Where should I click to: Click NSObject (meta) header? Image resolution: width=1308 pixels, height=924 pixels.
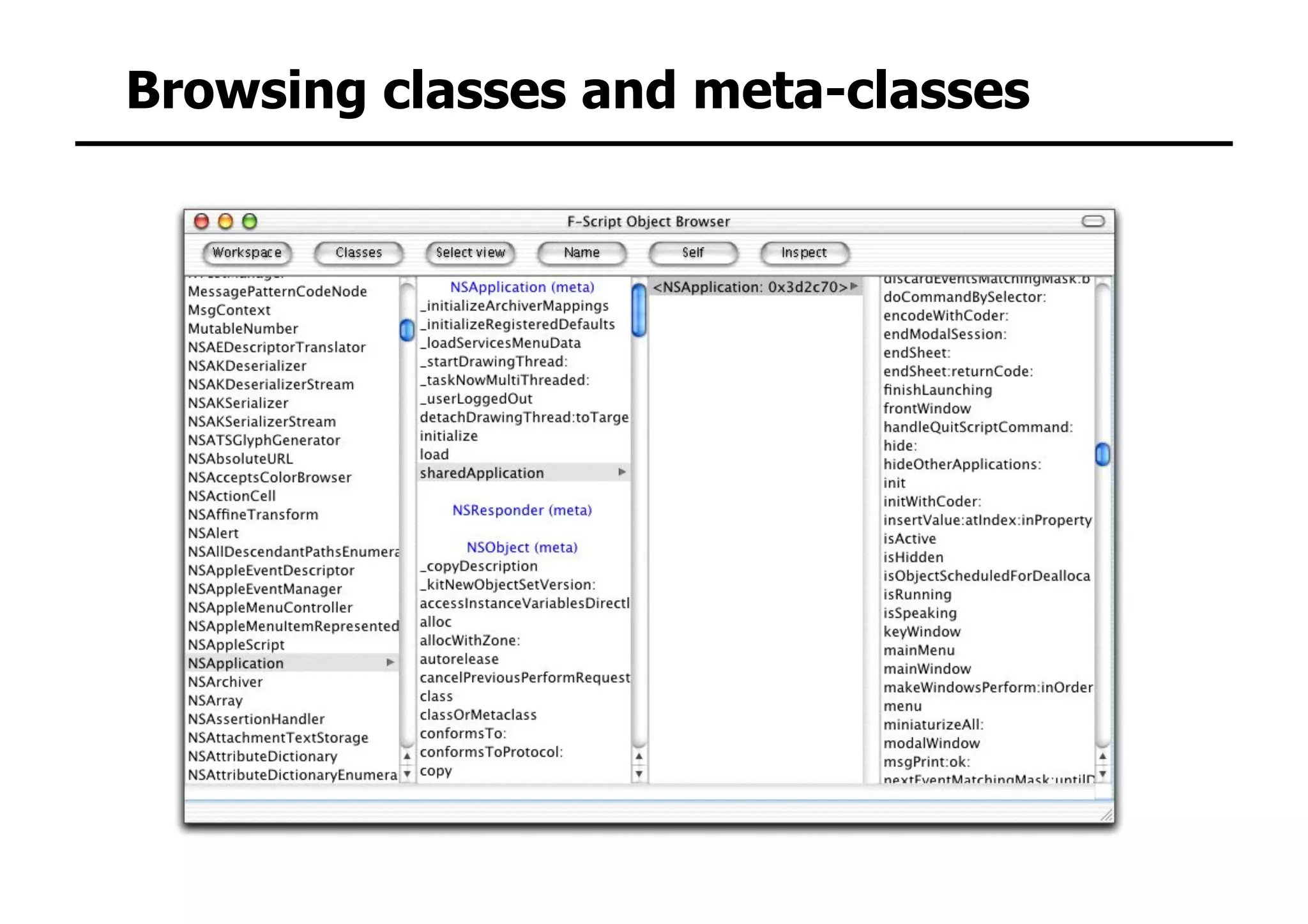522,547
